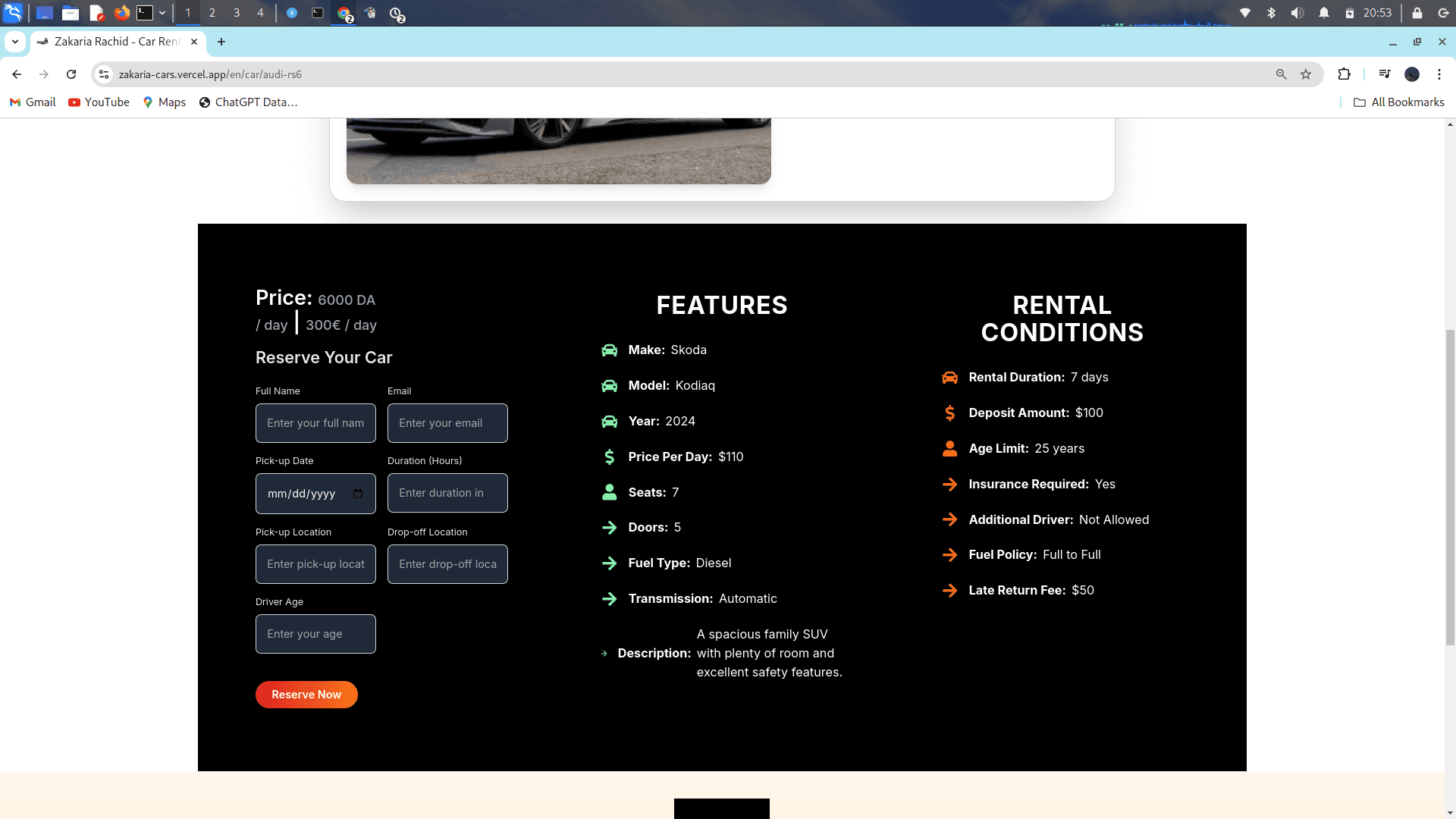Open the Wi-Fi network indicator
Viewport: 1456px width, 819px height.
coord(1245,13)
